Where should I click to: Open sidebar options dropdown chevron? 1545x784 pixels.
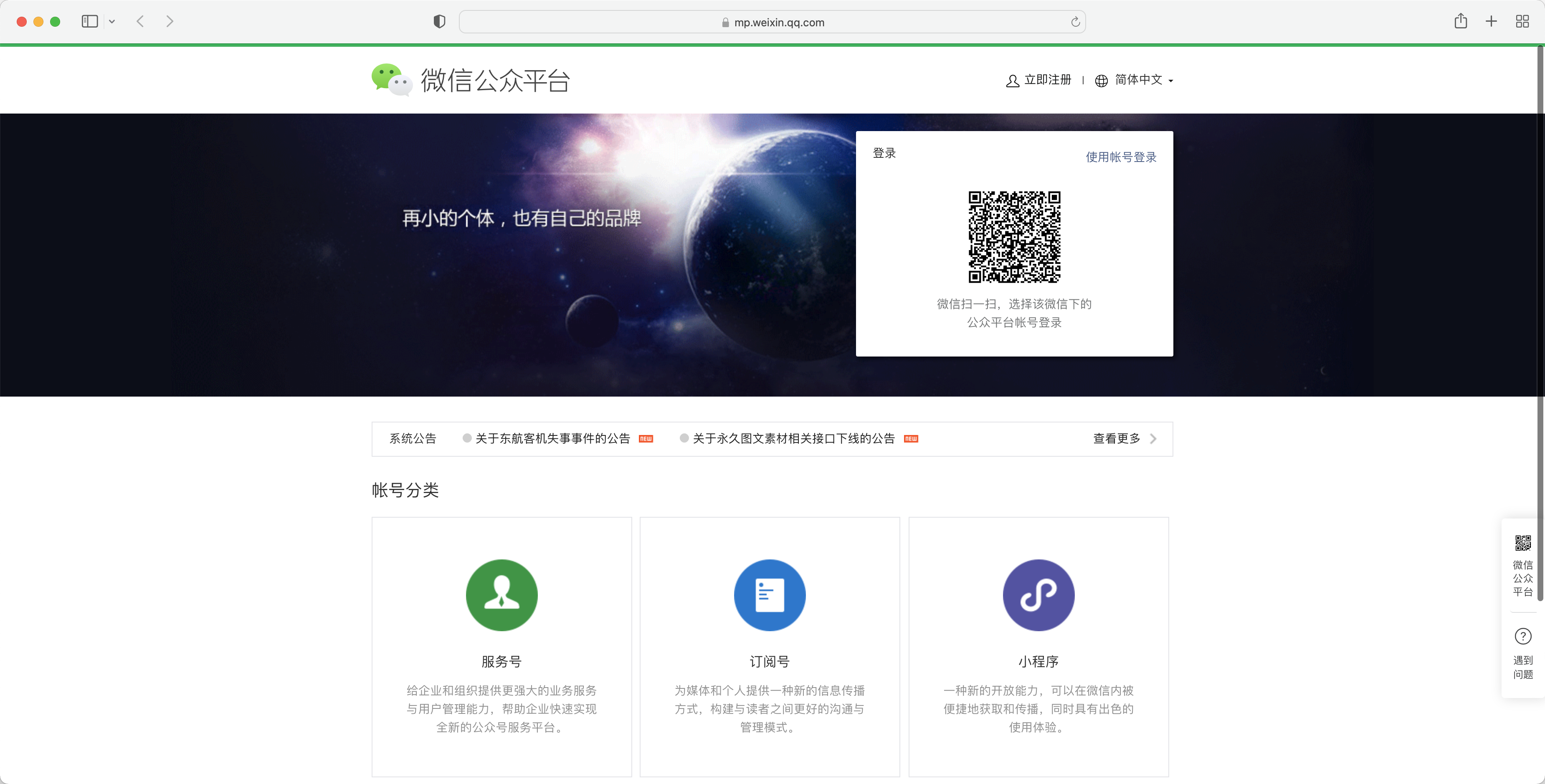pyautogui.click(x=111, y=22)
